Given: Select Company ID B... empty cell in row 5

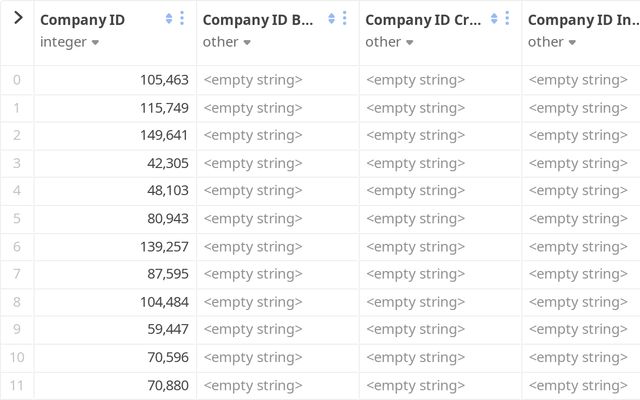Looking at the screenshot, I should (x=277, y=218).
